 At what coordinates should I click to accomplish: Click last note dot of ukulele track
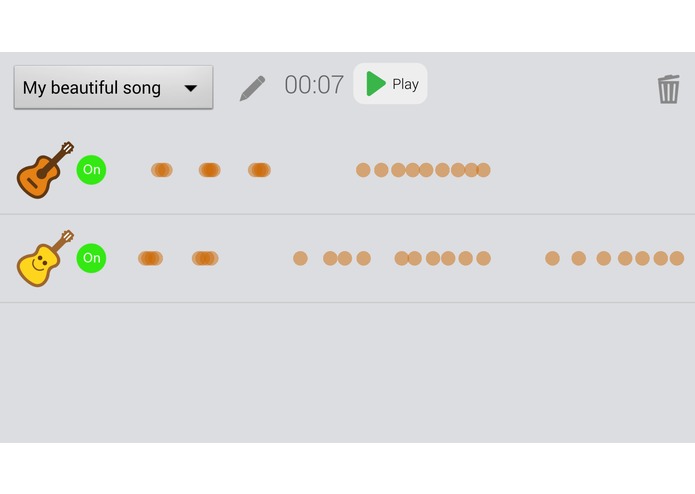point(677,258)
